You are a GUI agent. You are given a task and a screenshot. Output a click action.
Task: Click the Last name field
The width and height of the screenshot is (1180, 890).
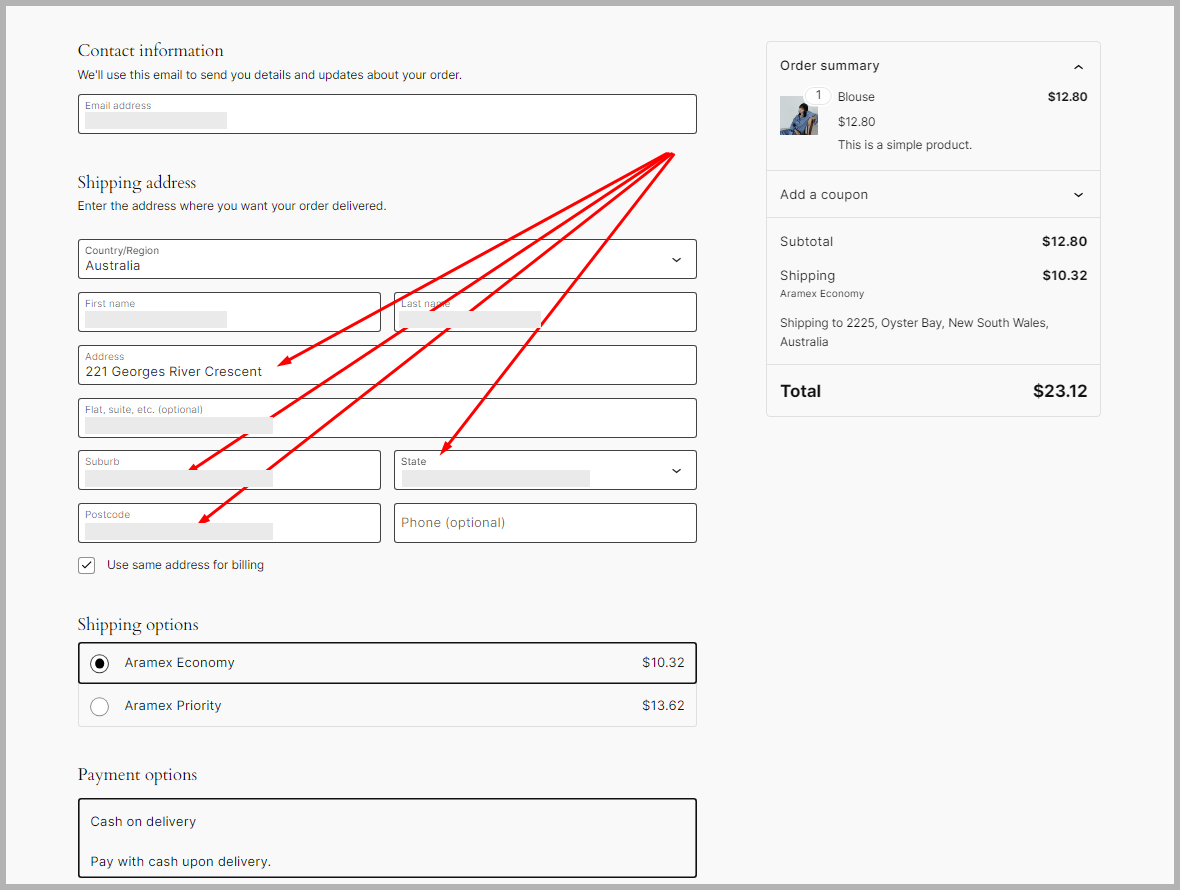pos(545,313)
